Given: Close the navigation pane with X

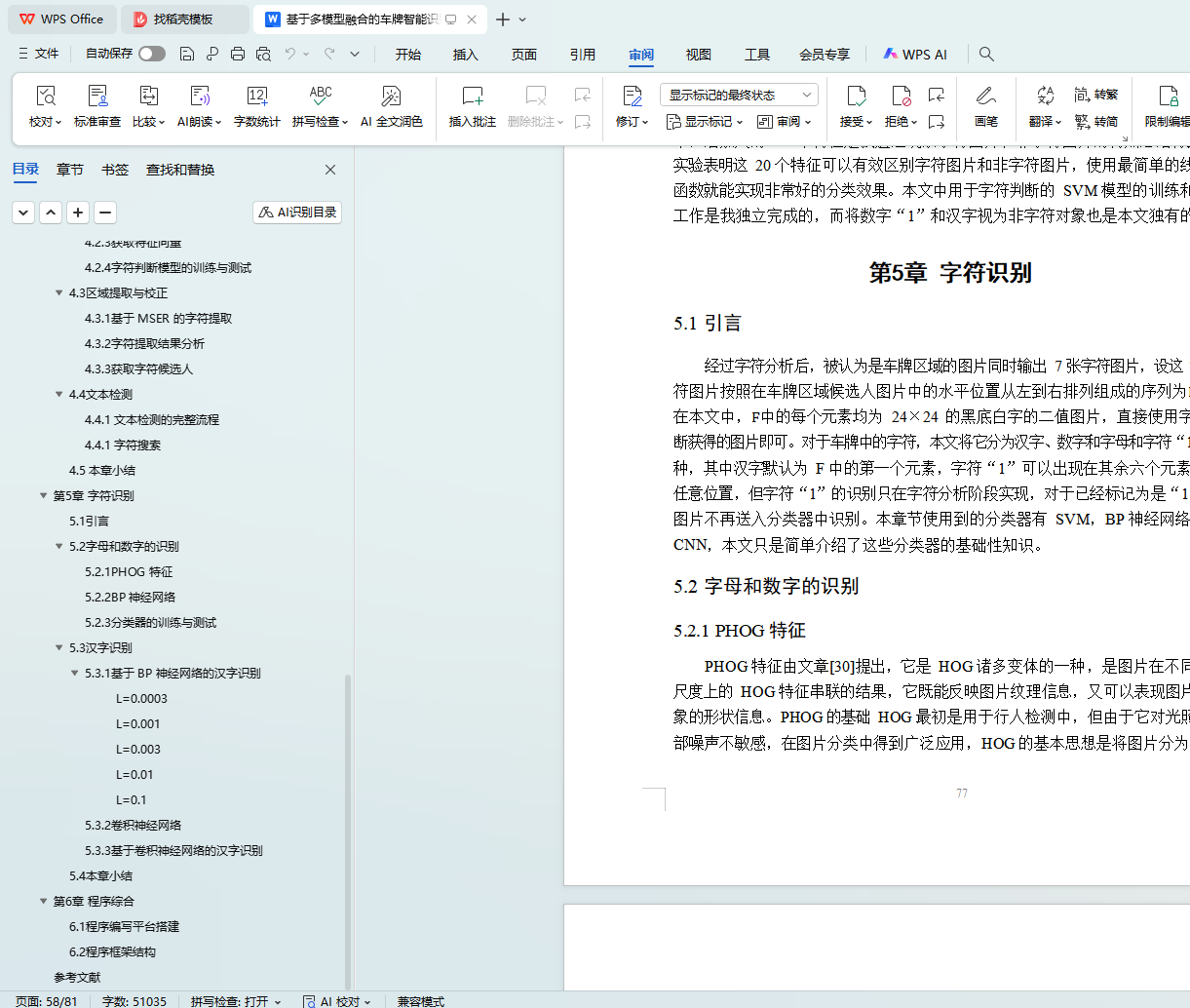Looking at the screenshot, I should click(x=330, y=170).
